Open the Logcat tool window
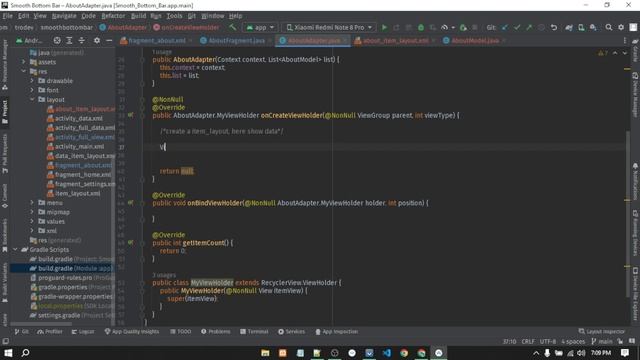Screen dimensions: 640x360 pyautogui.click(x=83, y=331)
